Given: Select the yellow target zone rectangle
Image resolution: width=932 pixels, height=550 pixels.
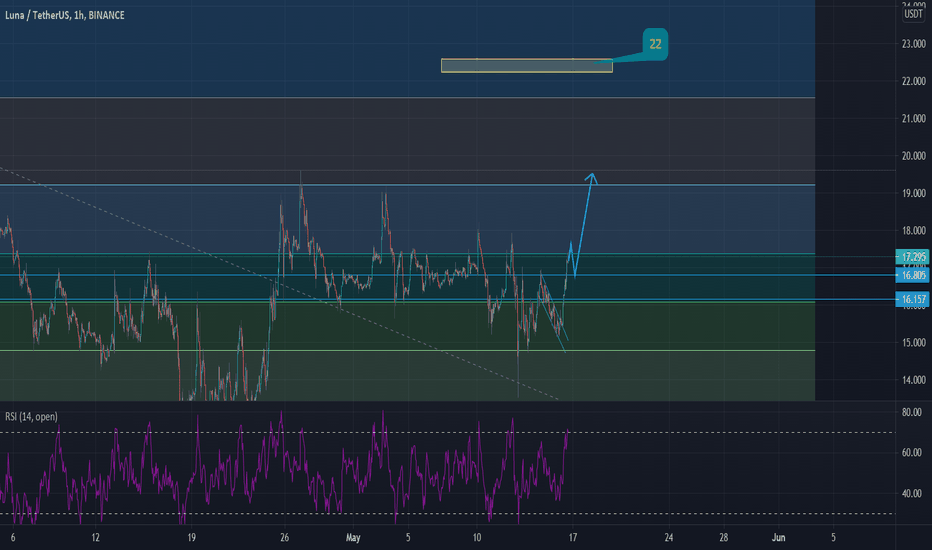Looking at the screenshot, I should point(527,65).
